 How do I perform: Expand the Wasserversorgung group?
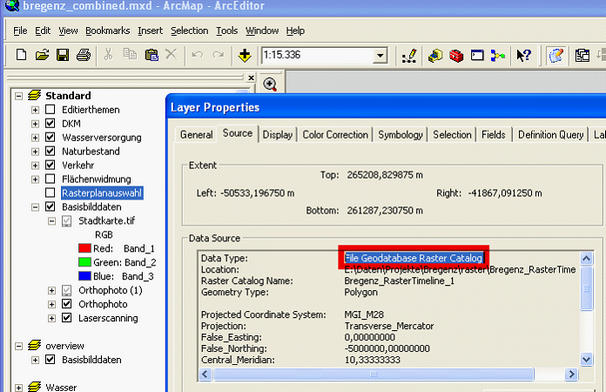click(x=35, y=138)
